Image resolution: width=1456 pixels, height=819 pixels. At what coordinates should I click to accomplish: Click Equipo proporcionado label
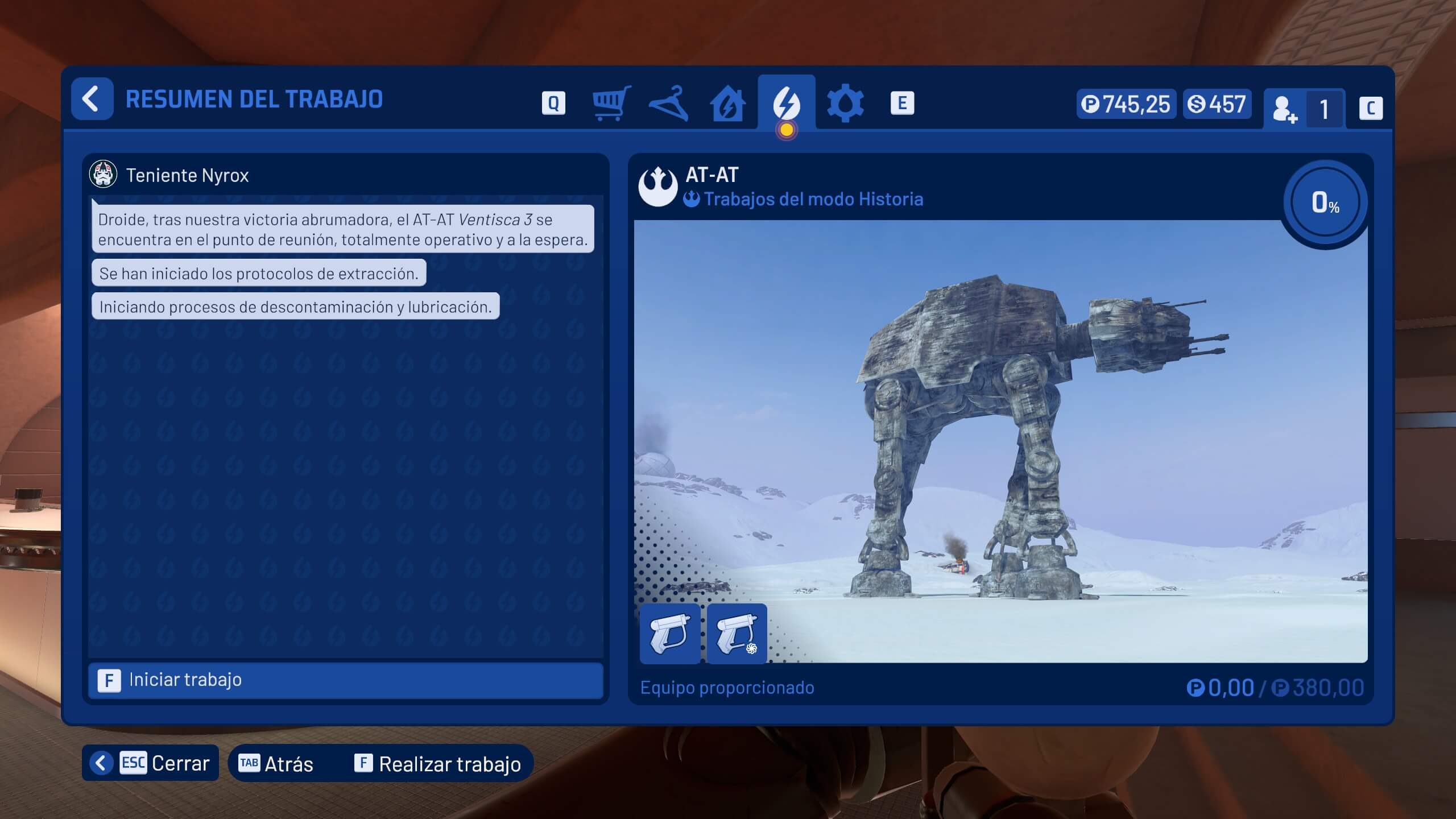[727, 688]
